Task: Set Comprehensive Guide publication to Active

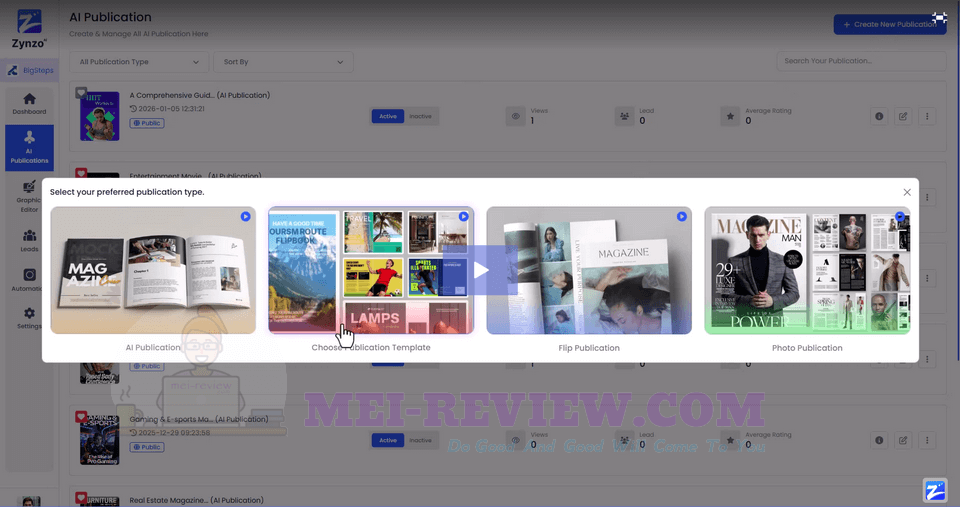Action: click(388, 116)
